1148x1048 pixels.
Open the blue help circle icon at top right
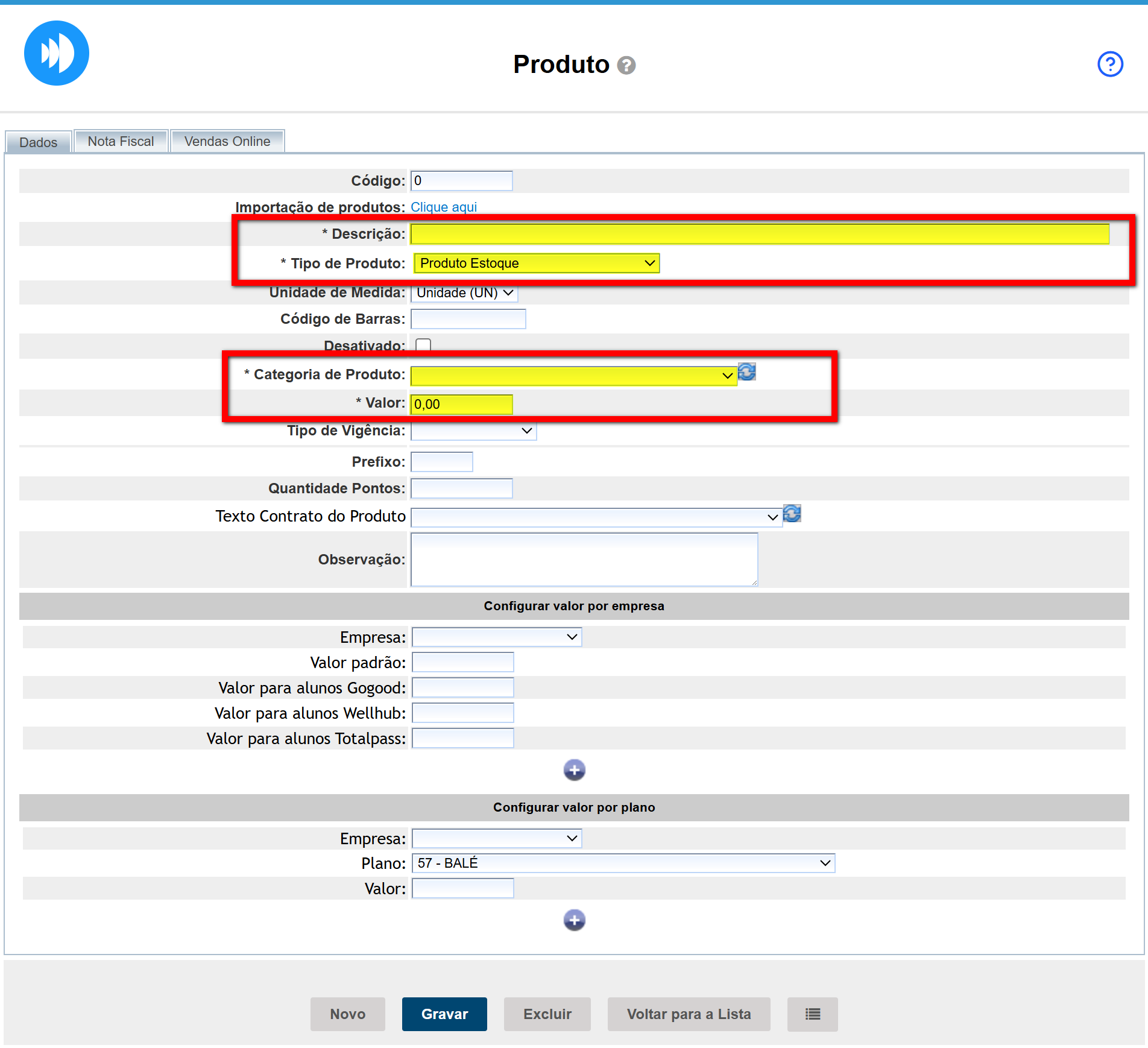point(1109,64)
